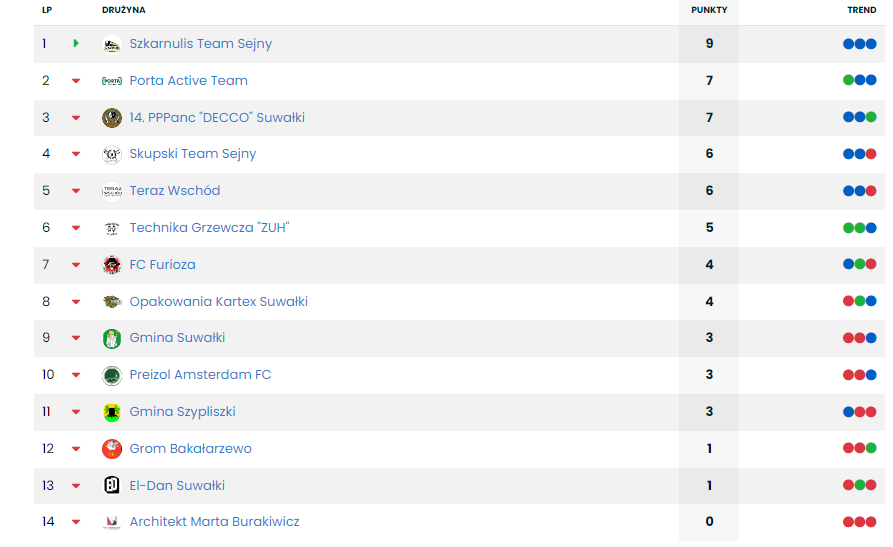Open Architekt Marta Burakiwicz team page

click(214, 522)
